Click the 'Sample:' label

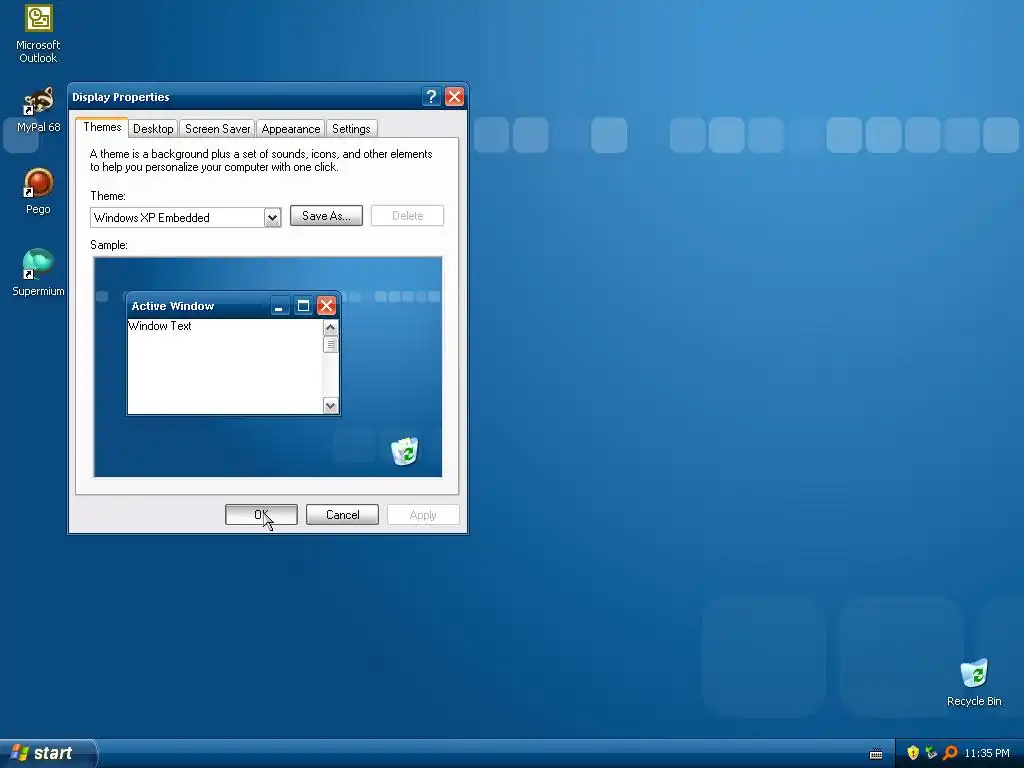pyautogui.click(x=109, y=245)
